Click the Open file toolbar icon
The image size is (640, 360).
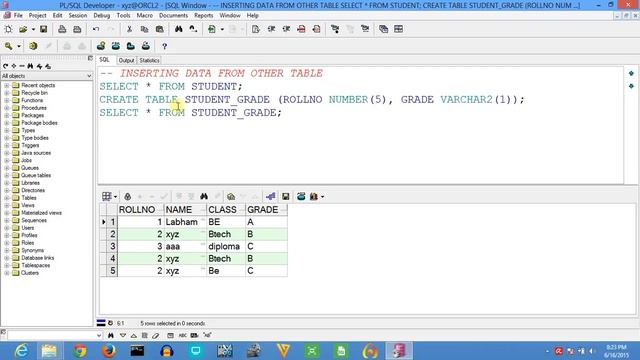tap(23, 29)
